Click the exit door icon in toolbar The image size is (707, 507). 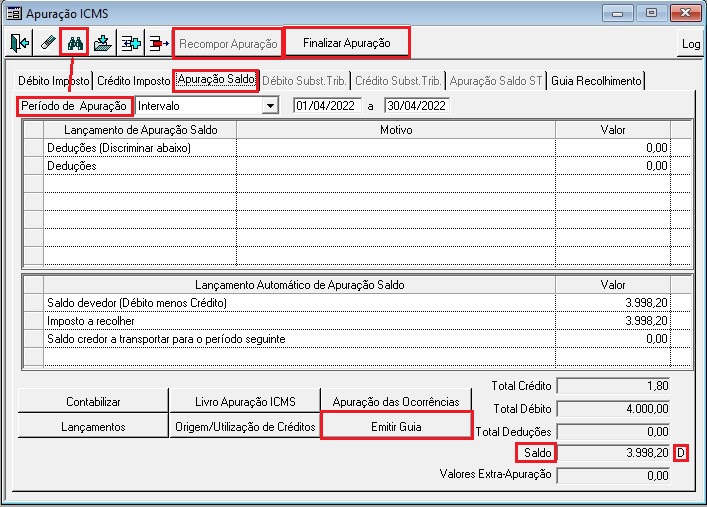(x=19, y=43)
